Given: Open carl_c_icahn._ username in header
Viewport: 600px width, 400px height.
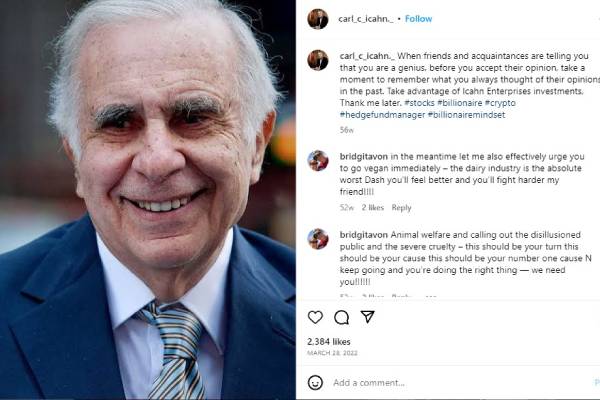Looking at the screenshot, I should tap(365, 19).
